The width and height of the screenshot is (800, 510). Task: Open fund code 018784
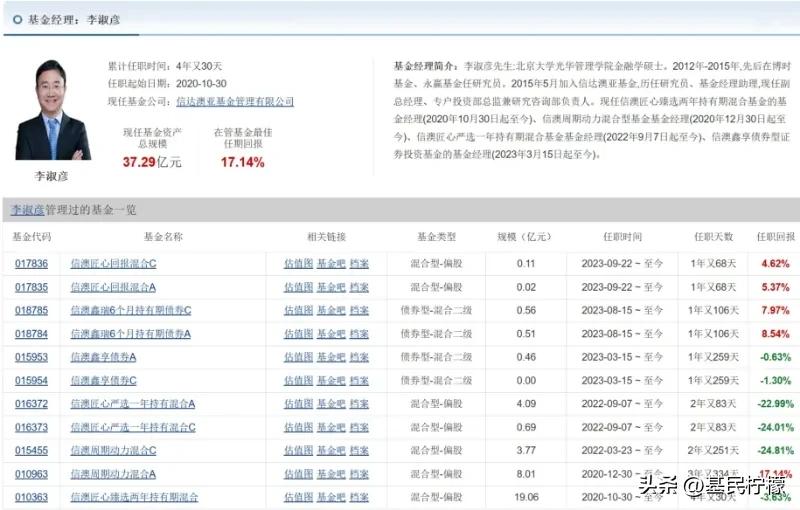[31, 334]
